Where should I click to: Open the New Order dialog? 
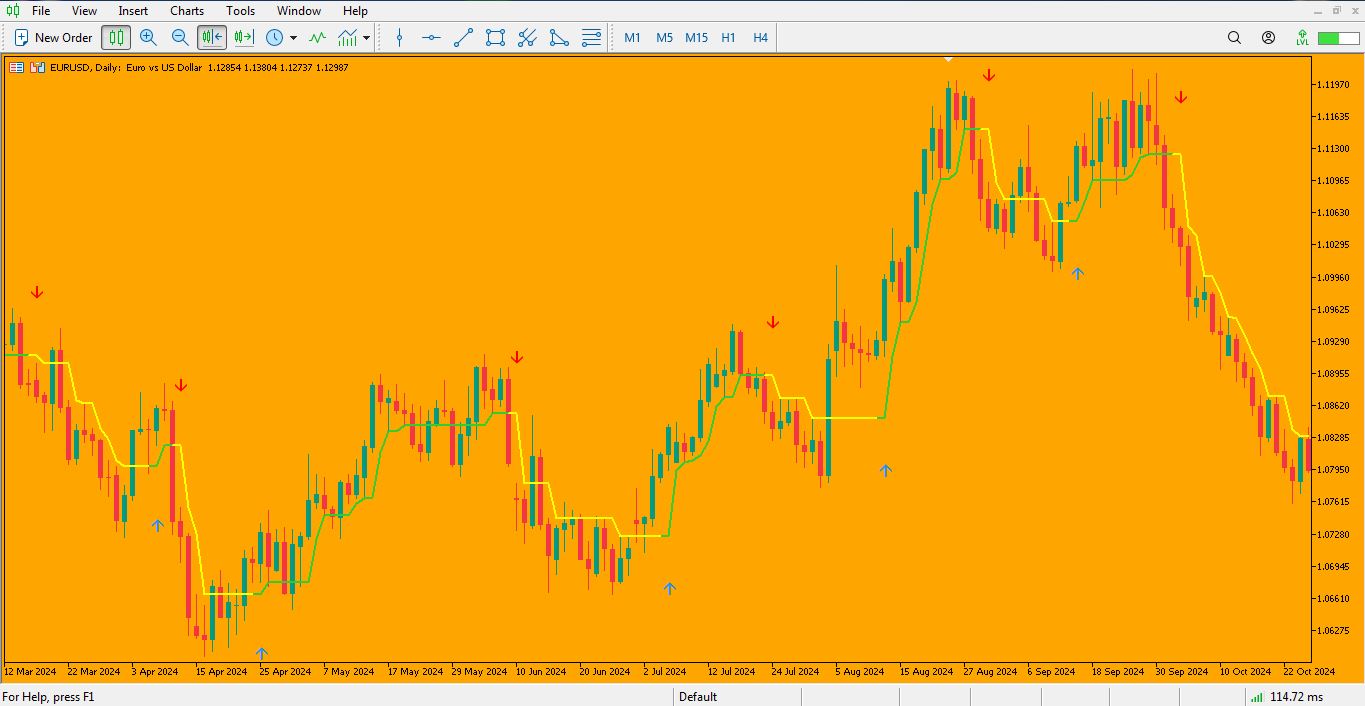click(53, 38)
